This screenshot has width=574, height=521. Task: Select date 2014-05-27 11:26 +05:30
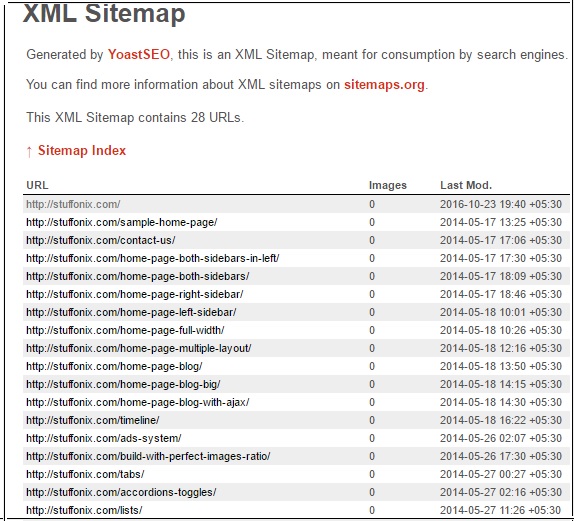[x=501, y=510]
